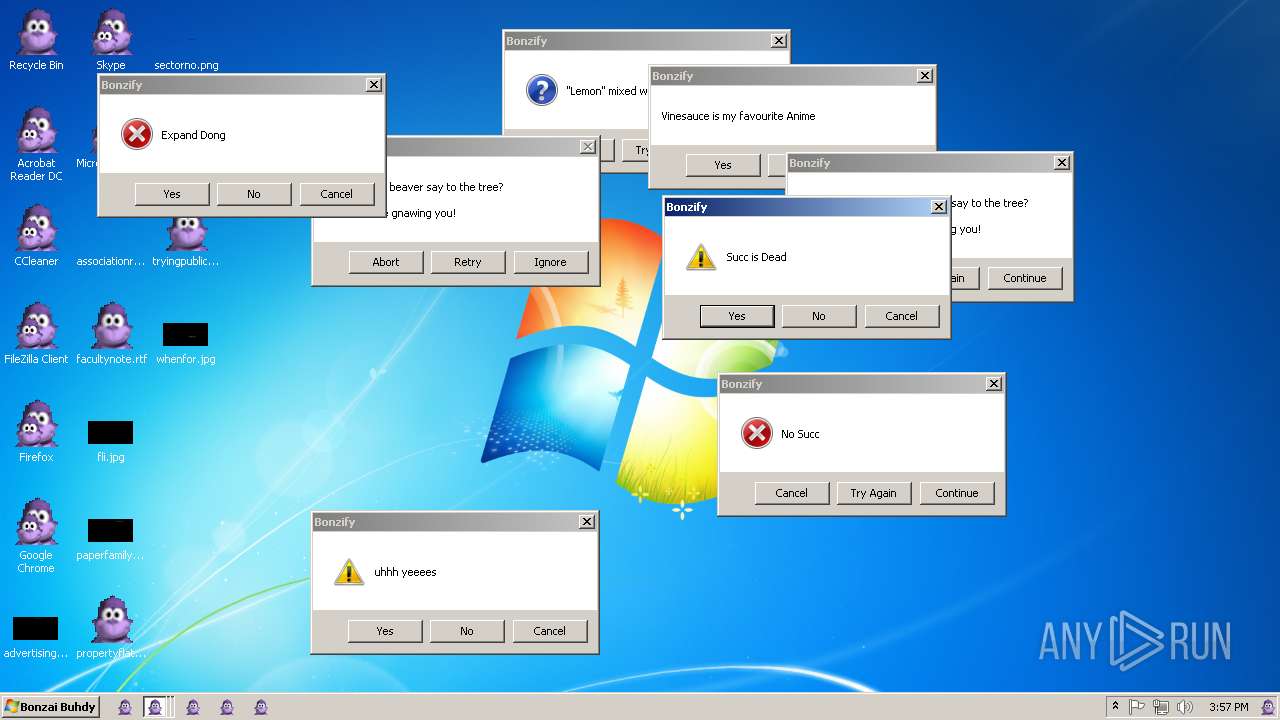Open the 3:57 PM taskbar clock

(x=1228, y=707)
